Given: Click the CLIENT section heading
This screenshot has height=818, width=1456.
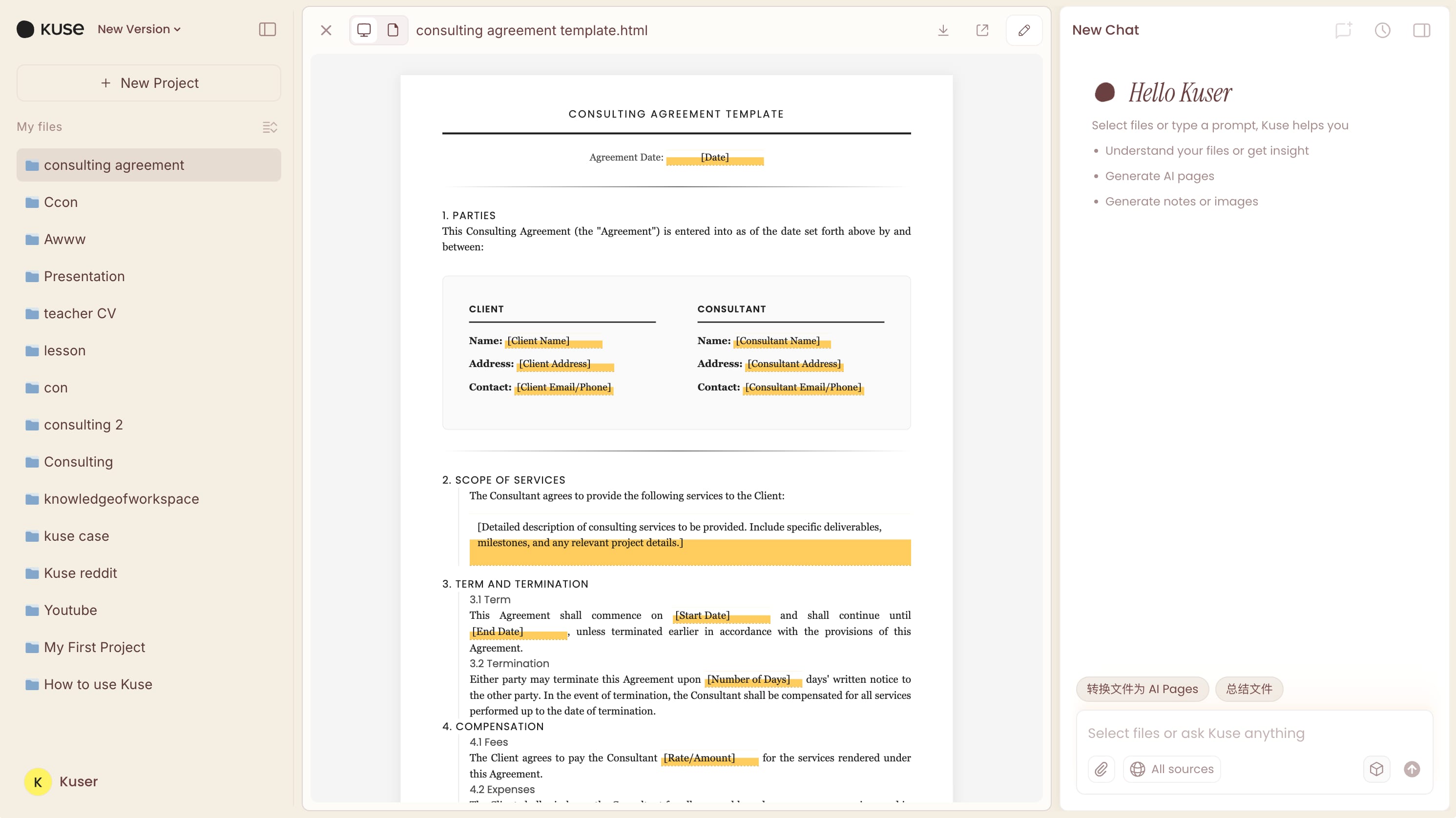Looking at the screenshot, I should [x=486, y=309].
